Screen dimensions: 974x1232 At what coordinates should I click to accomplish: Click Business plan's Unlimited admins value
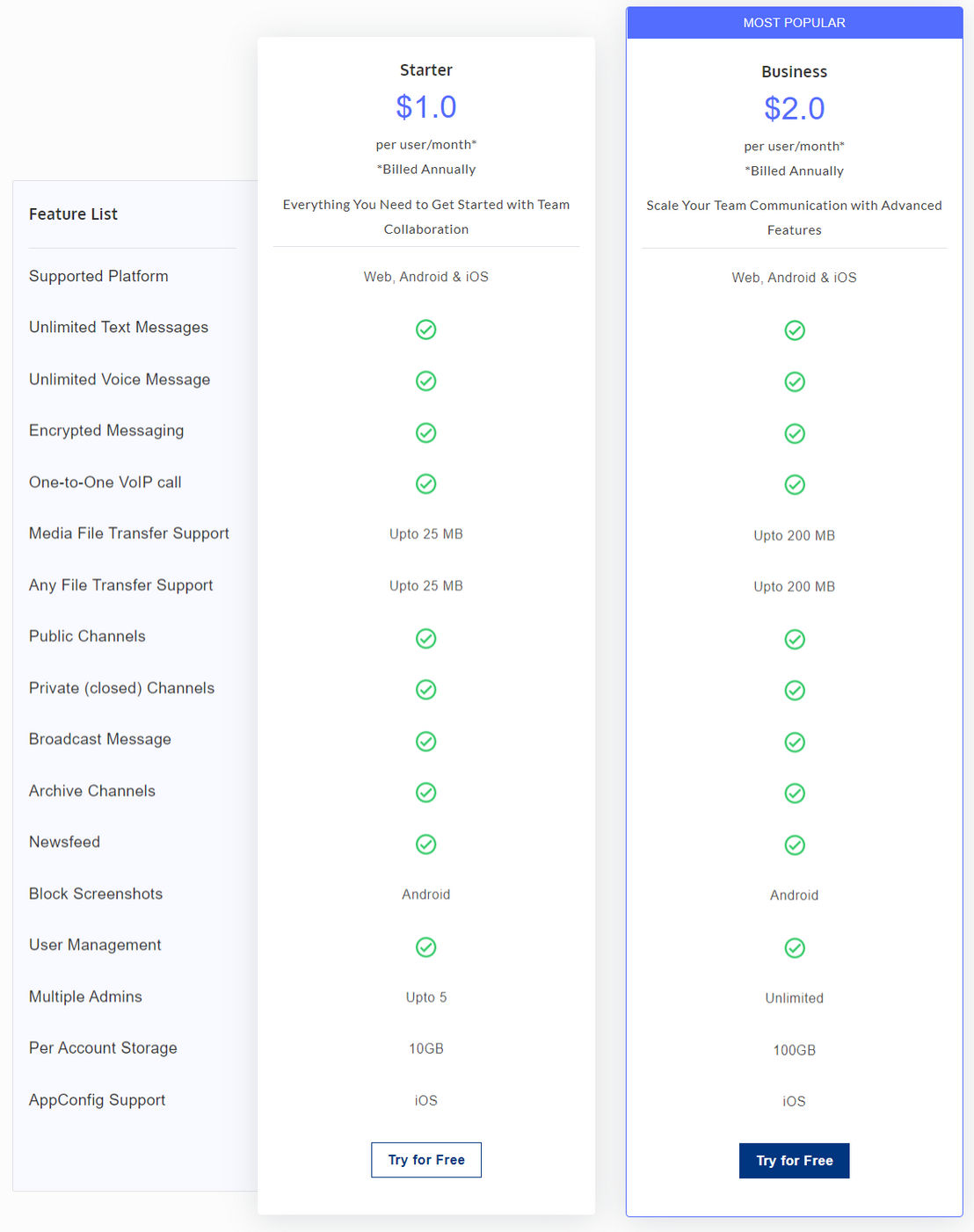coord(795,998)
